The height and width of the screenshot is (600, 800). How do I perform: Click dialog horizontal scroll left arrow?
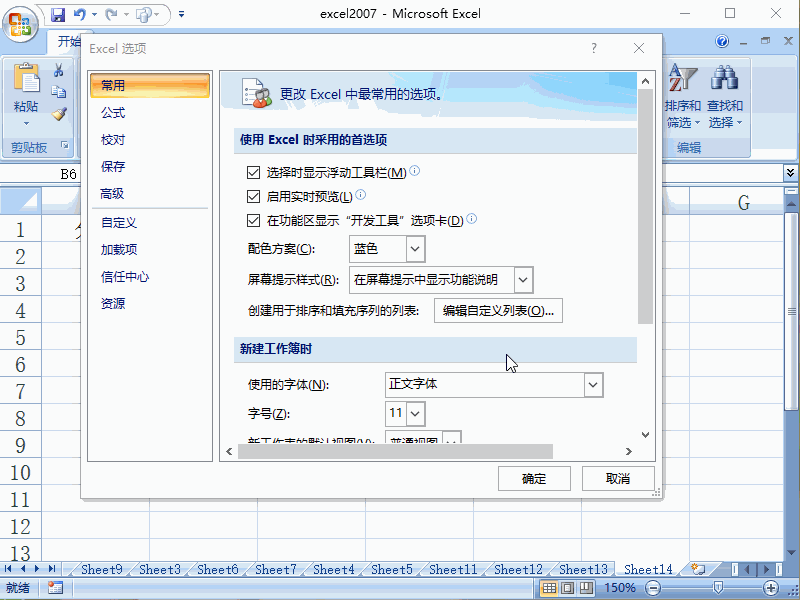coord(230,452)
